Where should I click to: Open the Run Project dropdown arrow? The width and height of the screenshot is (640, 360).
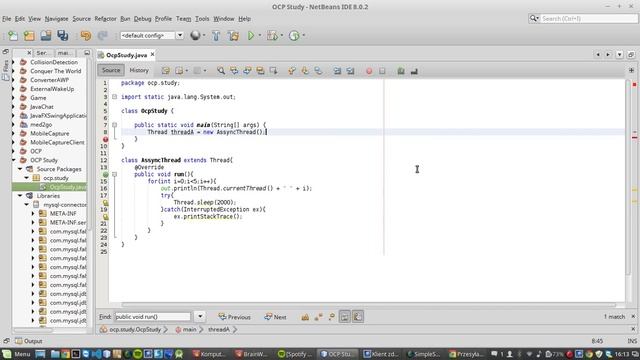click(260, 36)
